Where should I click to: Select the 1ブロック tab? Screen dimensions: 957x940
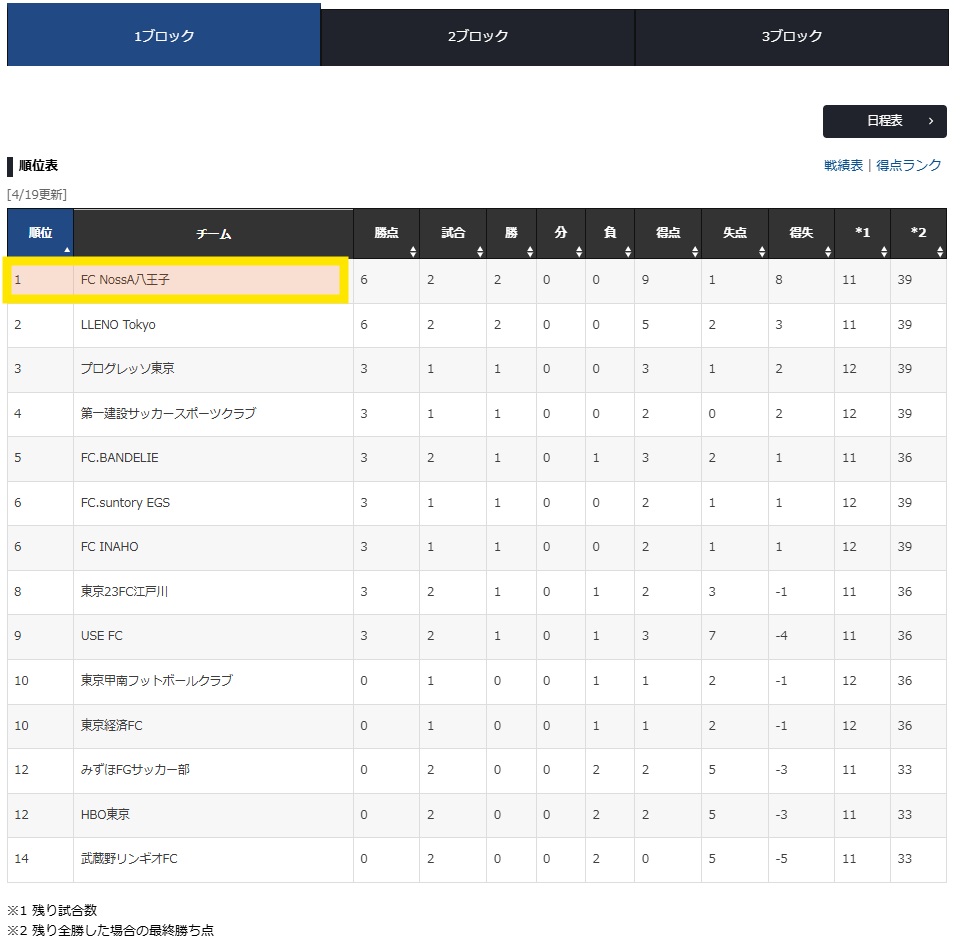tap(164, 37)
